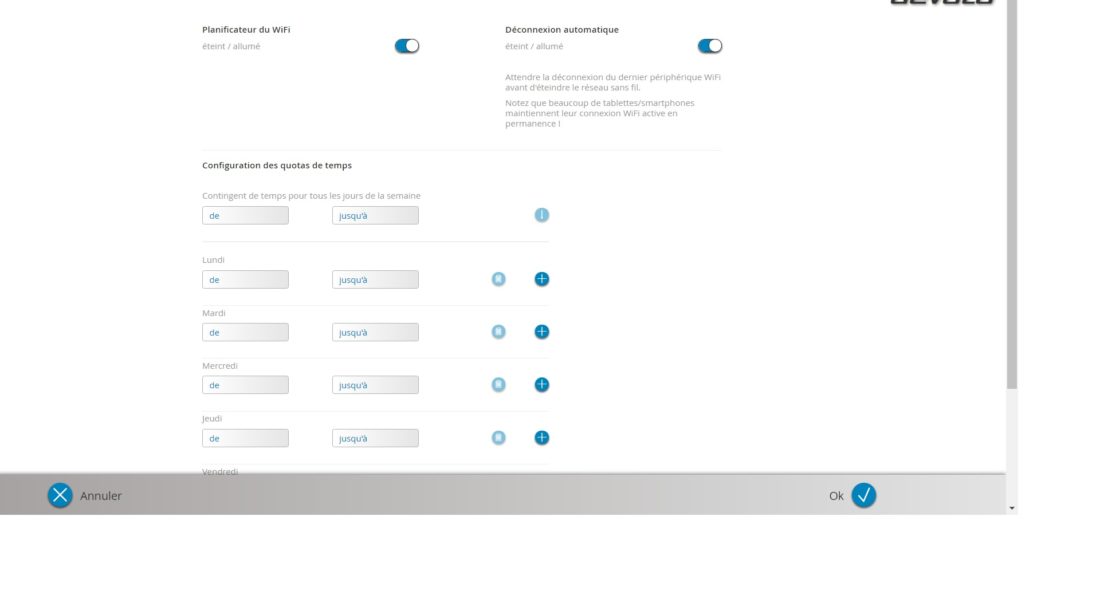
Task: Click the light delete icon for Mardi
Action: (498, 332)
